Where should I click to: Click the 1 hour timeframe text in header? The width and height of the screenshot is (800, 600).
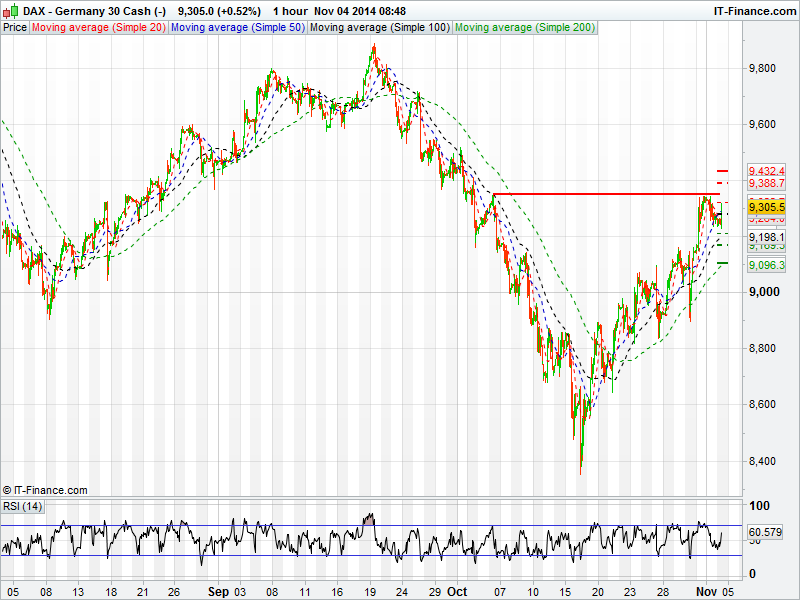(290, 11)
